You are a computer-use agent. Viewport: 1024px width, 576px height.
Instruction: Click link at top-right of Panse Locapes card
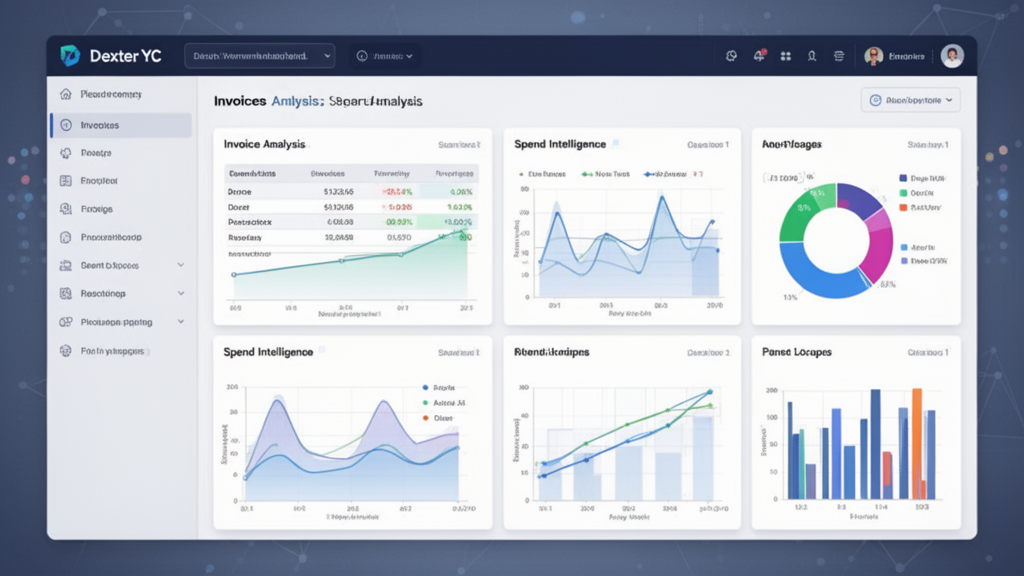(x=928, y=353)
